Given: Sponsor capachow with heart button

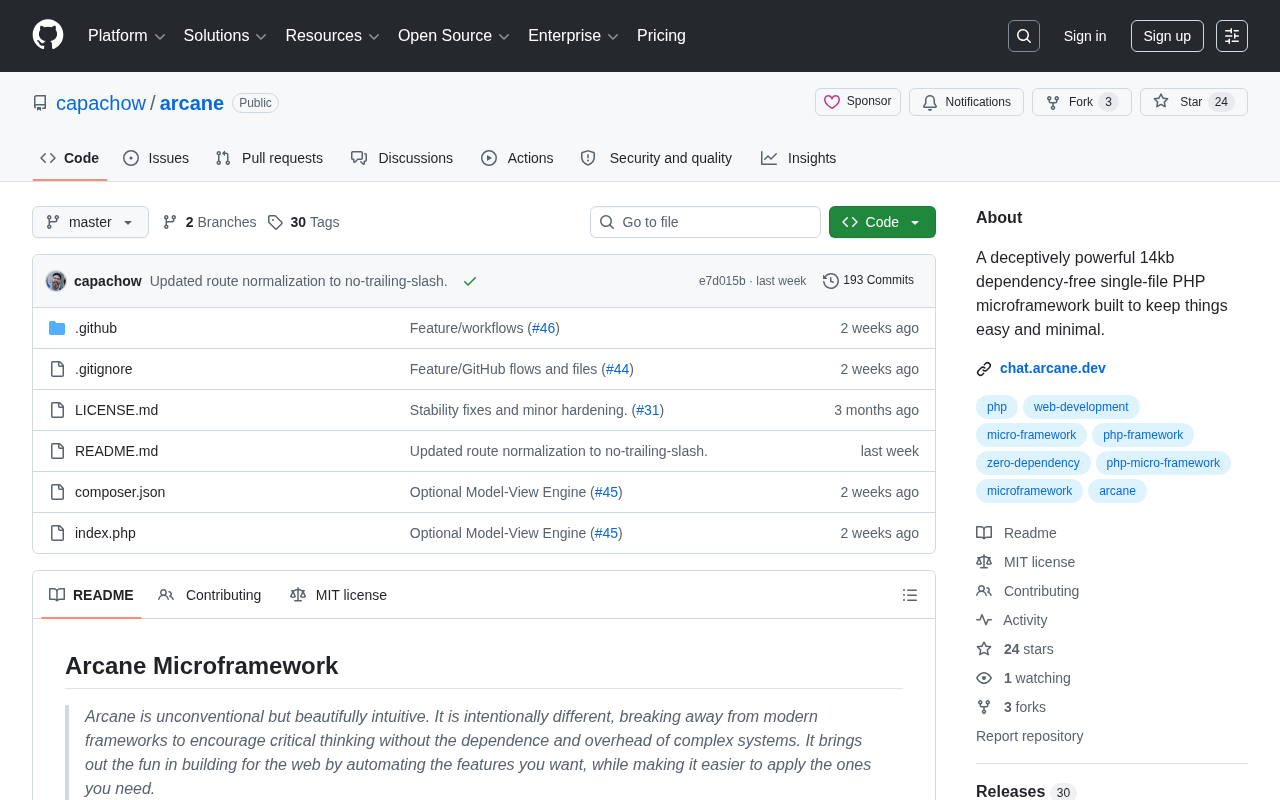Looking at the screenshot, I should [857, 102].
